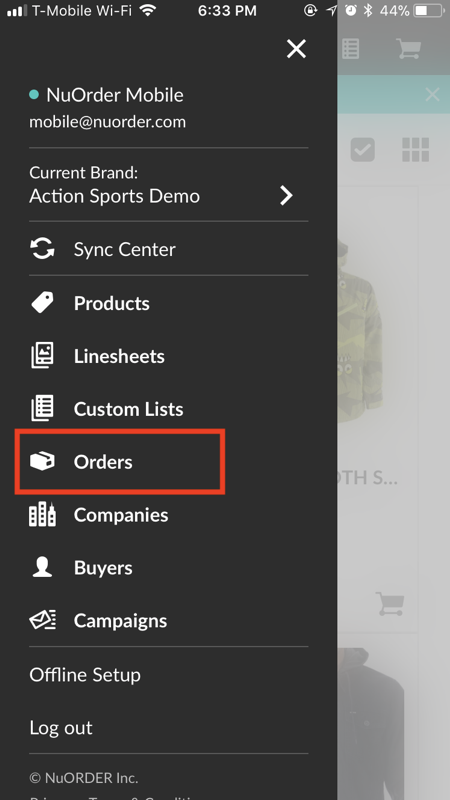Tap Log out
450x800 pixels.
pyautogui.click(x=61, y=728)
